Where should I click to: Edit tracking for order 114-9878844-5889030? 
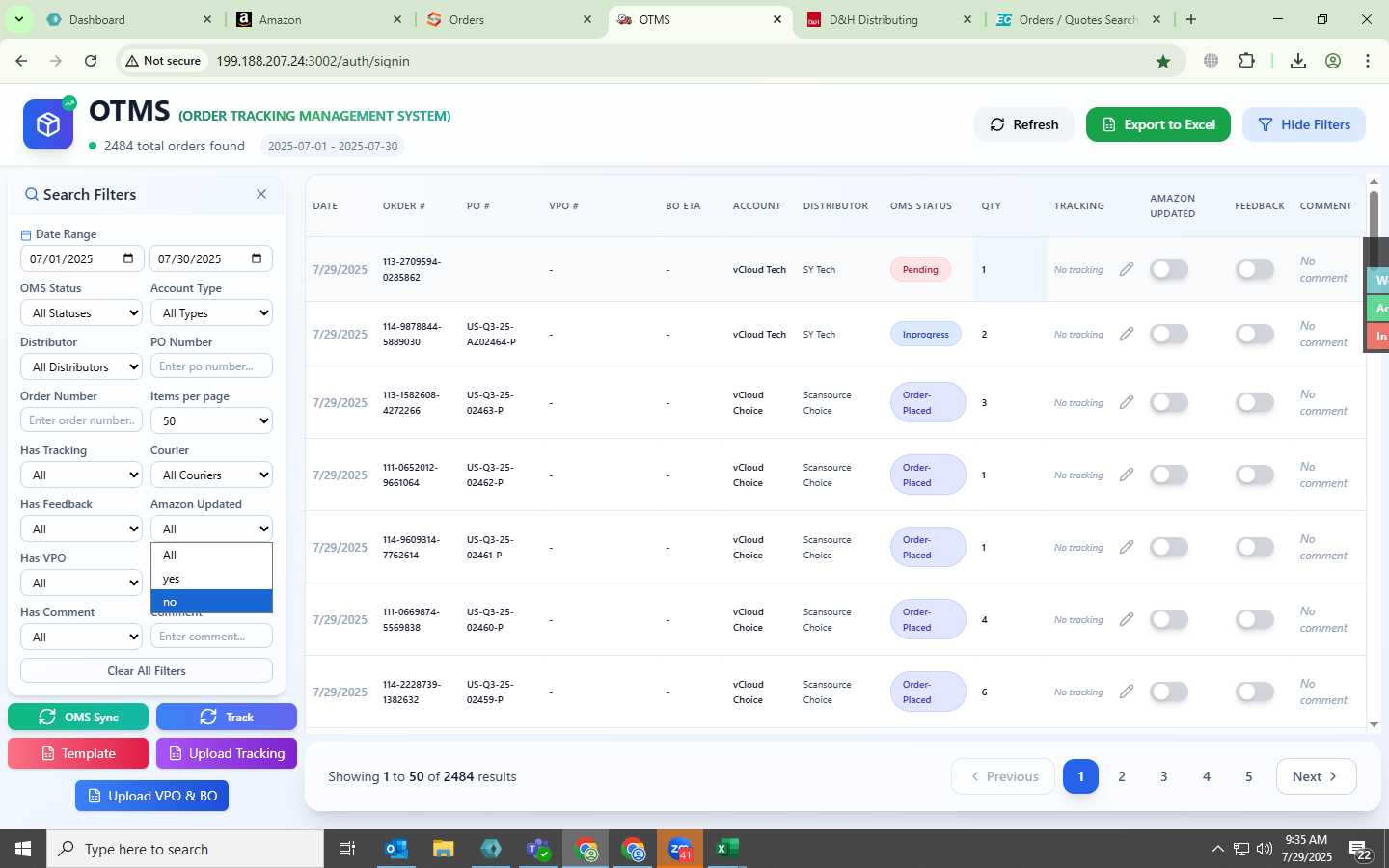point(1126,334)
